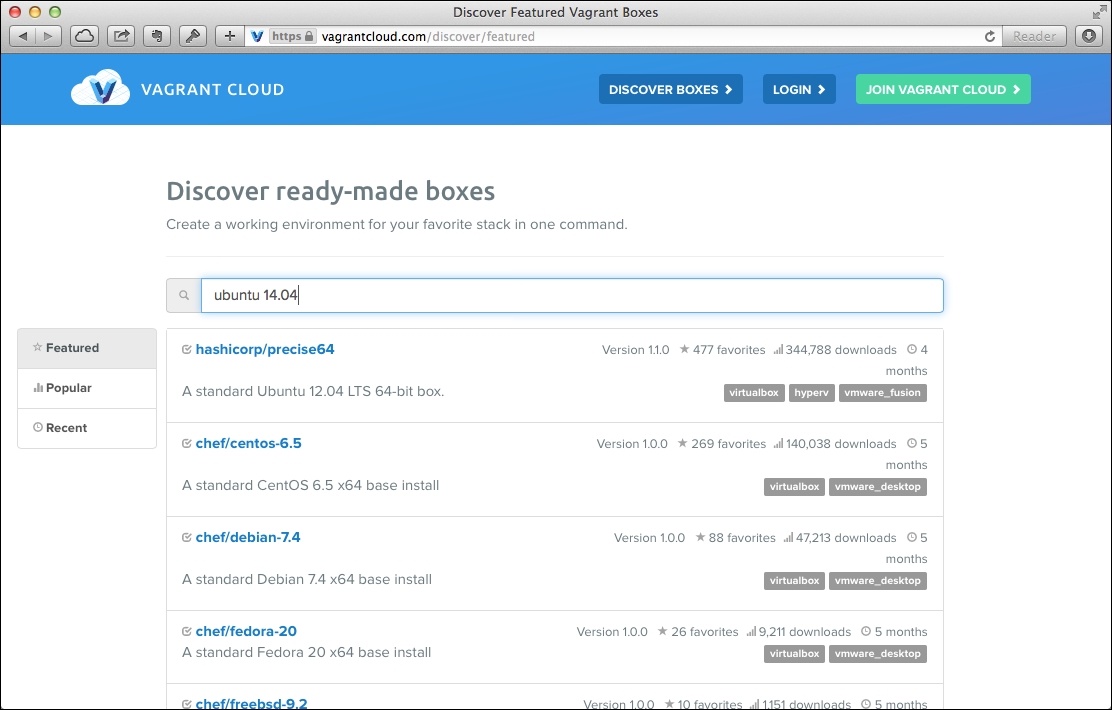
Task: Click the hand-shaped toolbar extension icon
Action: tap(157, 36)
